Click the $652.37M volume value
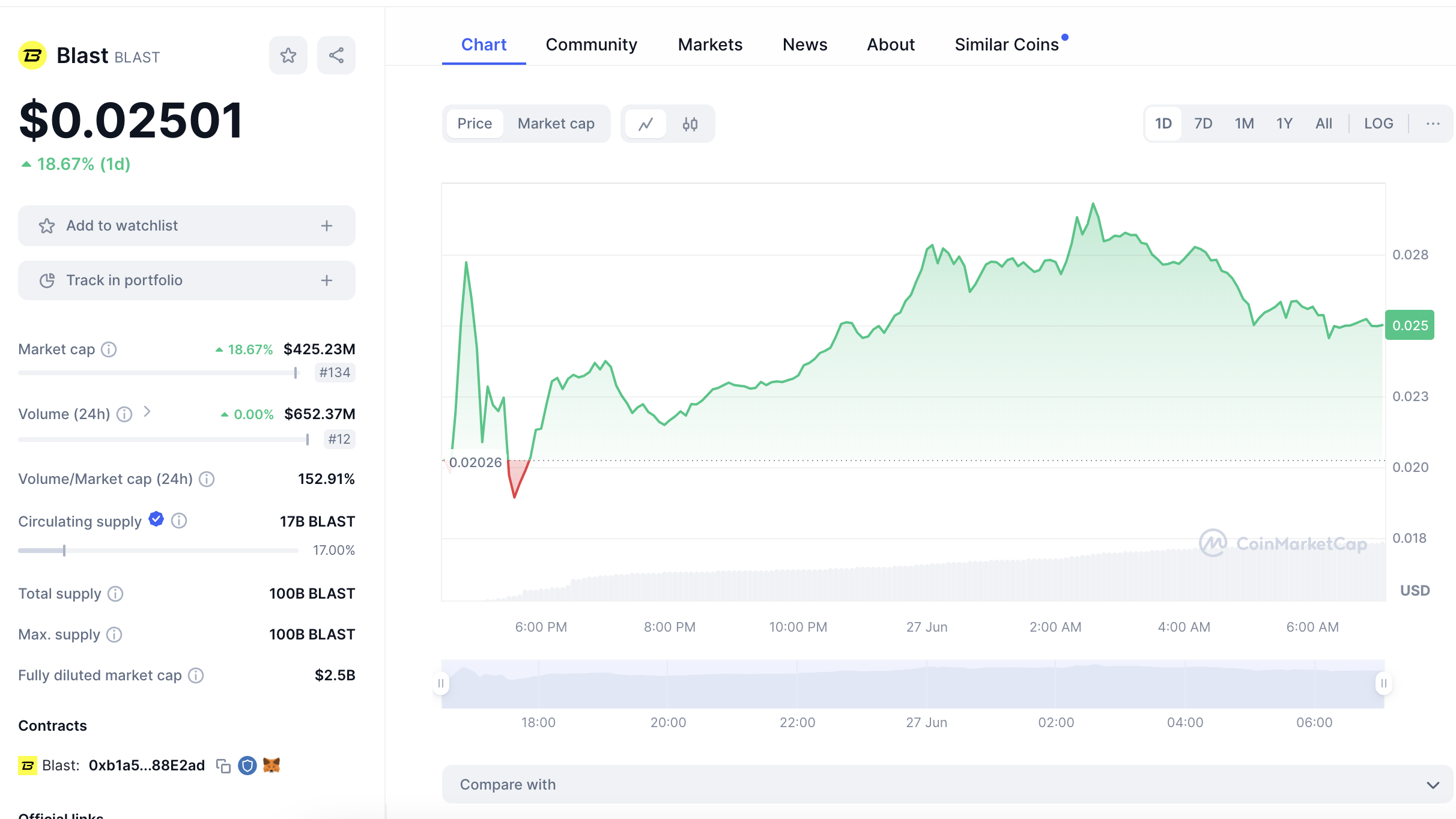The image size is (1456, 819). (x=320, y=414)
